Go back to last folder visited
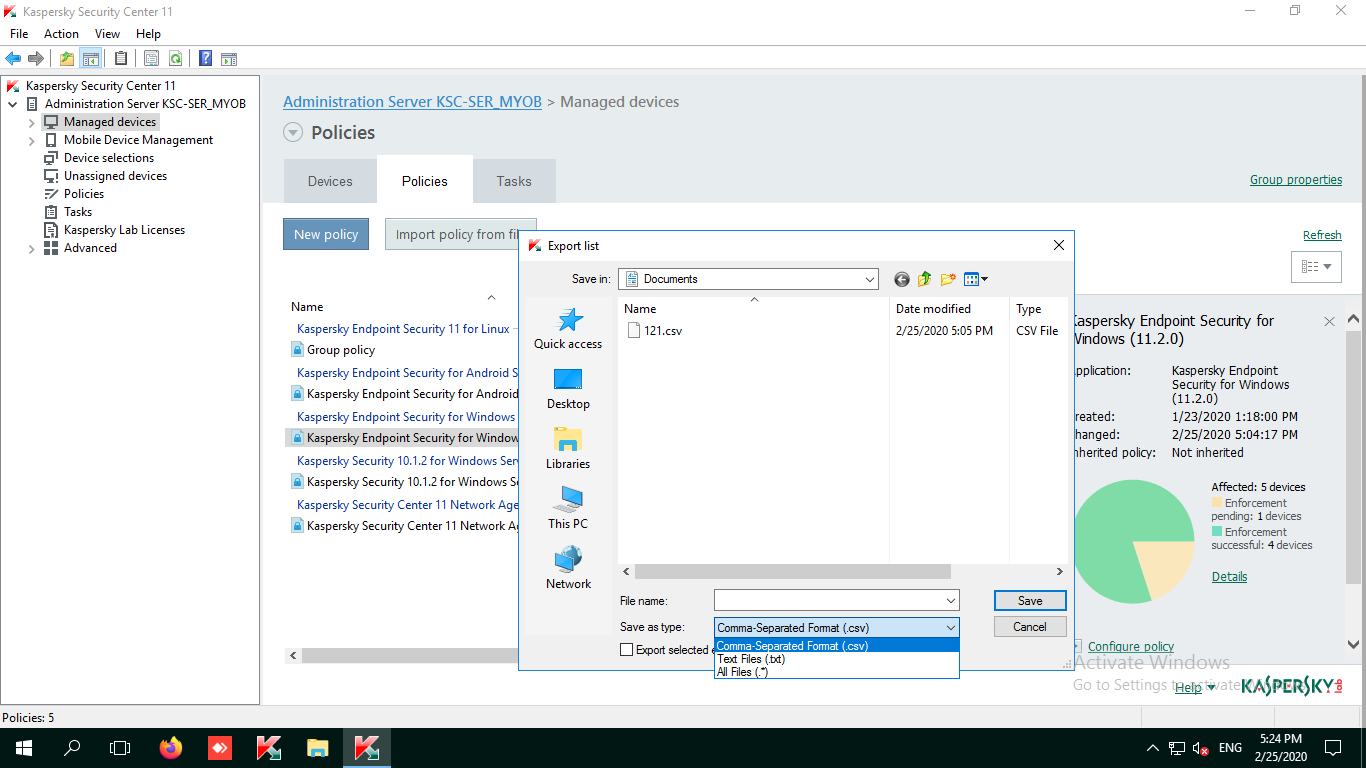The width and height of the screenshot is (1366, 768). 902,280
